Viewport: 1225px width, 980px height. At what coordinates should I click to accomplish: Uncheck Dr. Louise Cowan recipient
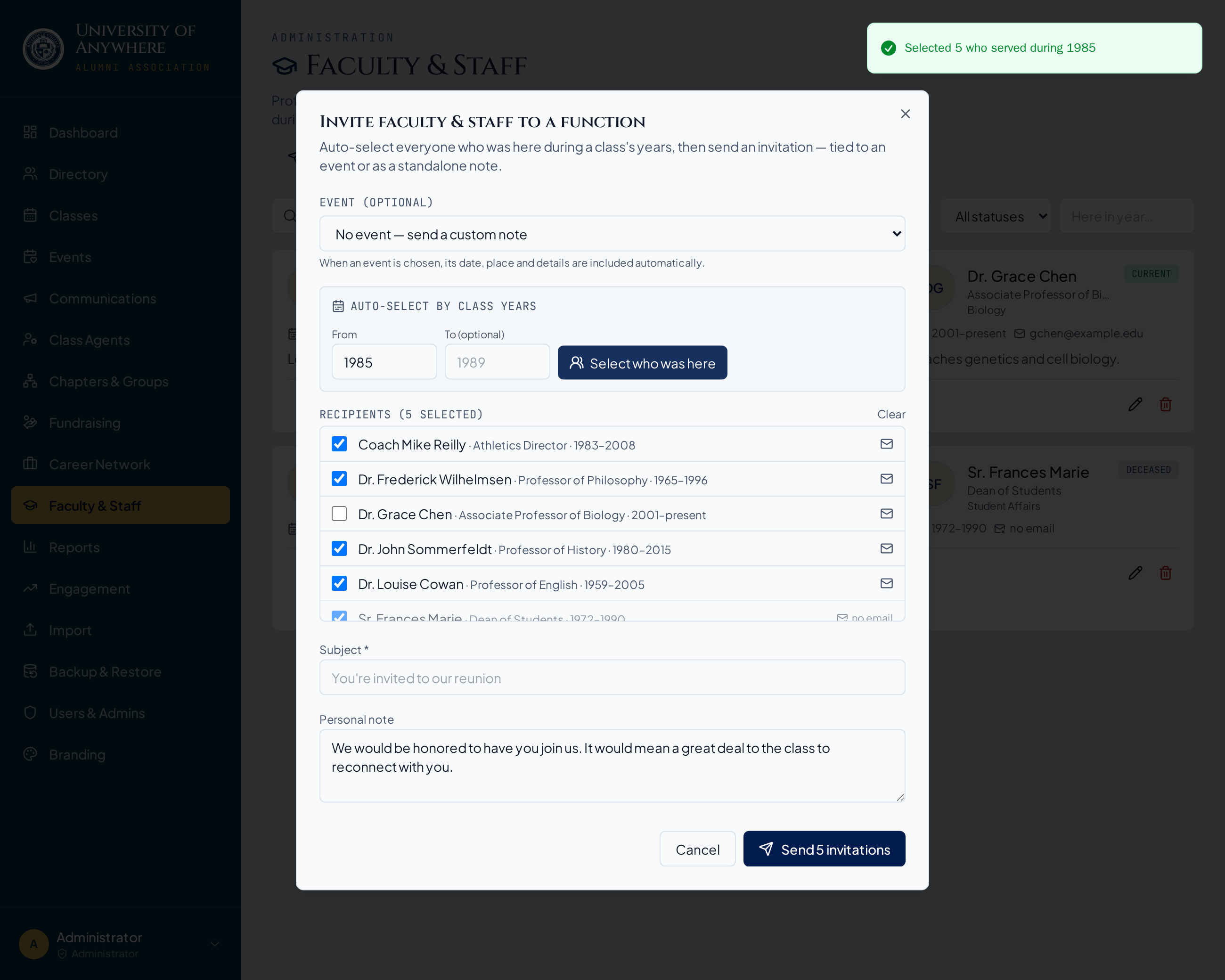pos(339,583)
